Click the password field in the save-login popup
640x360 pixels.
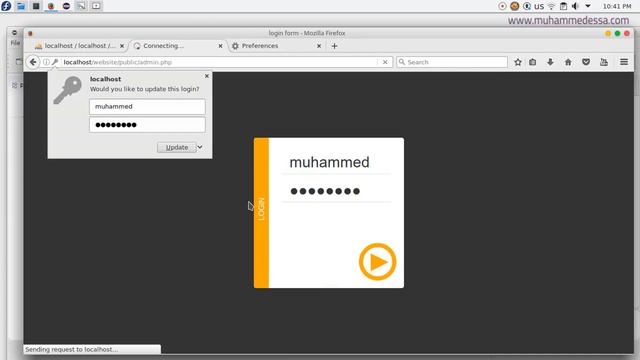pos(147,125)
